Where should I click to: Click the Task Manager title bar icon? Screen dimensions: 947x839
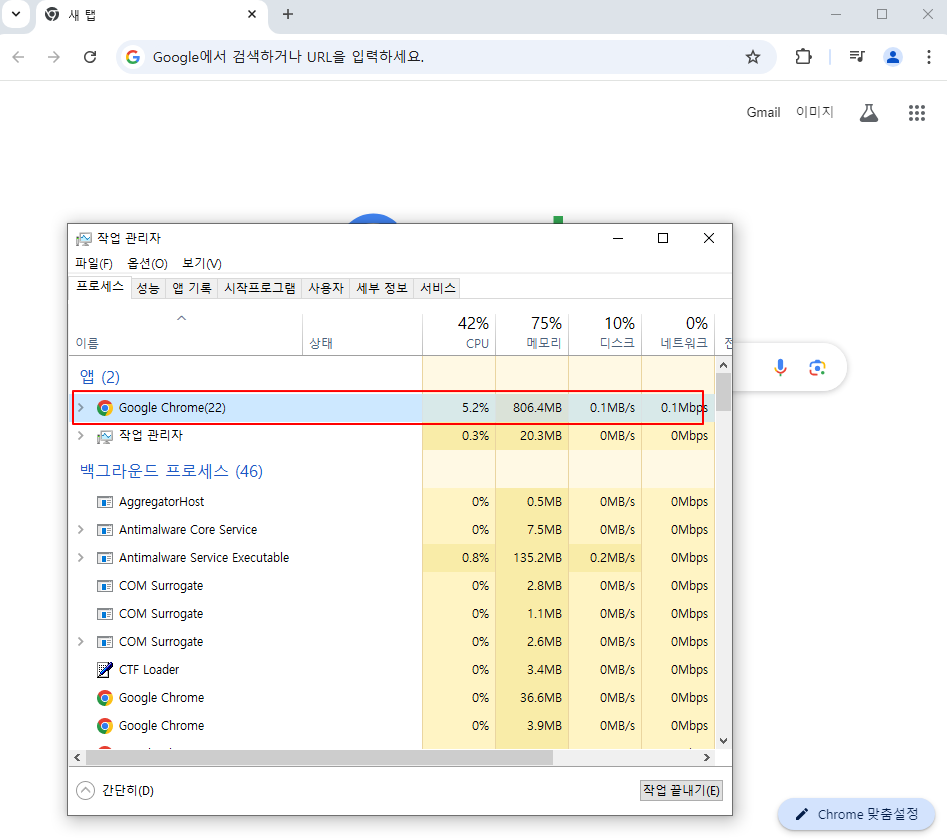tap(83, 239)
